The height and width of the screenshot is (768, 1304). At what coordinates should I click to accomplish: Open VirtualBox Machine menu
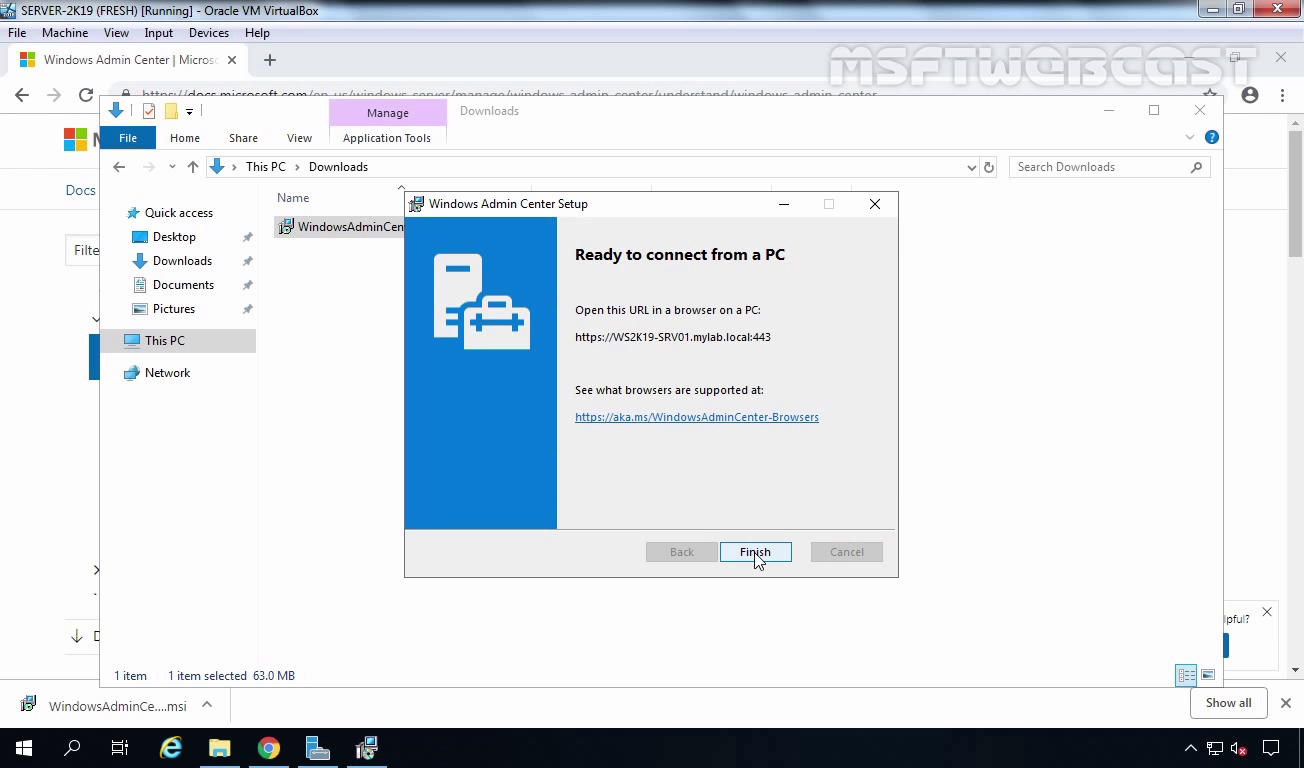65,33
